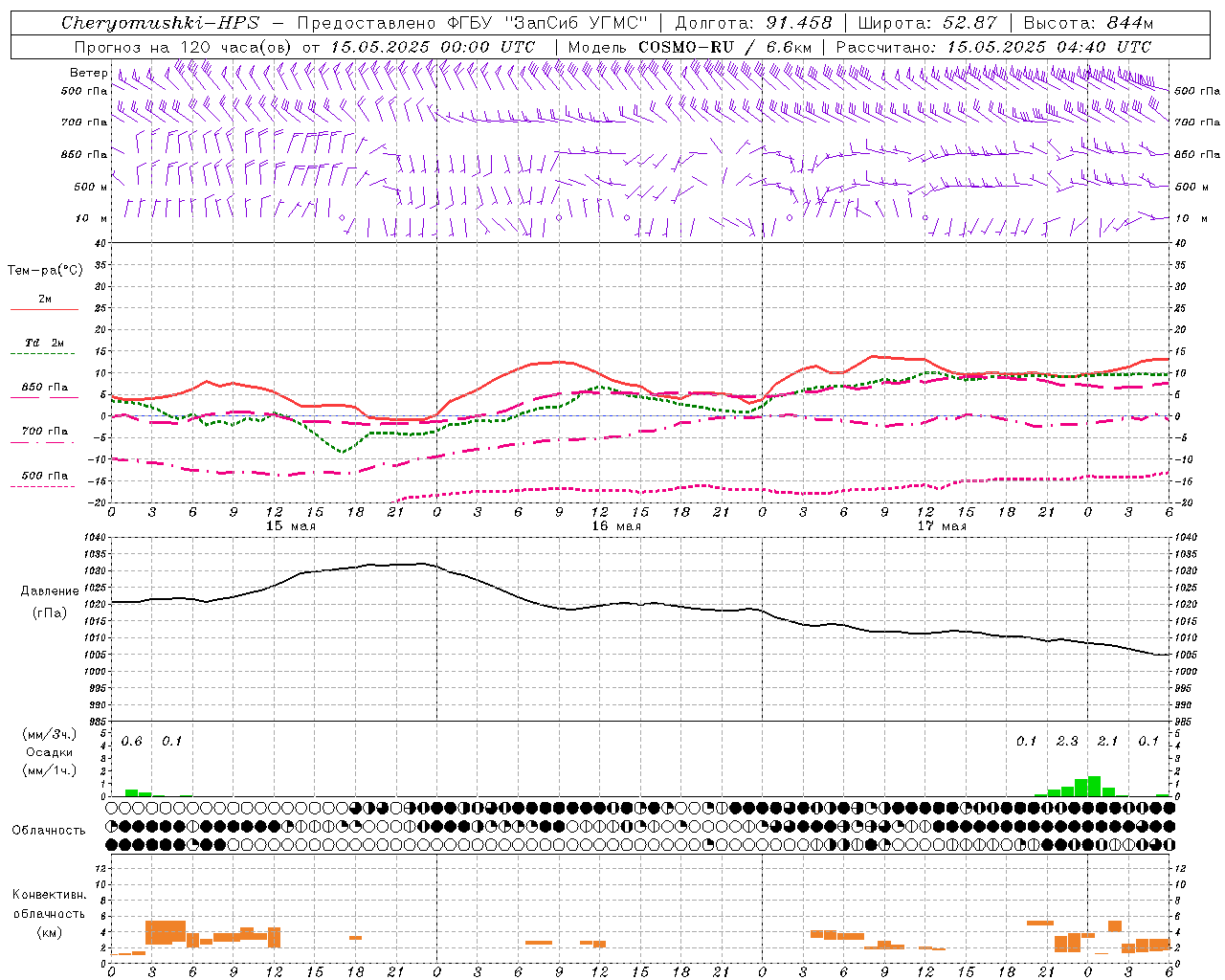Click the (гПа) unit label under Давление
Viewport: 1225px width, 980px height.
[x=48, y=612]
